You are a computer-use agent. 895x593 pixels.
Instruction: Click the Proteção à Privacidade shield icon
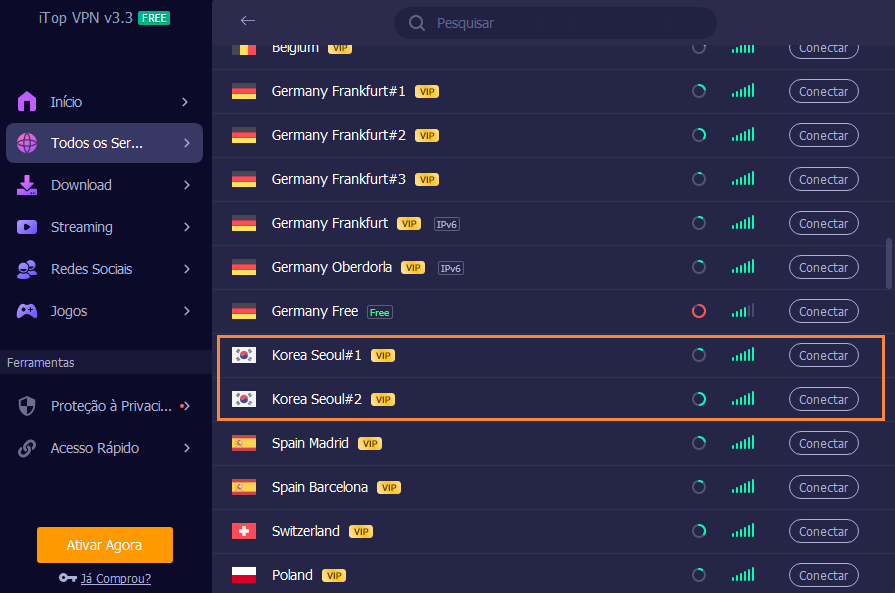[27, 406]
